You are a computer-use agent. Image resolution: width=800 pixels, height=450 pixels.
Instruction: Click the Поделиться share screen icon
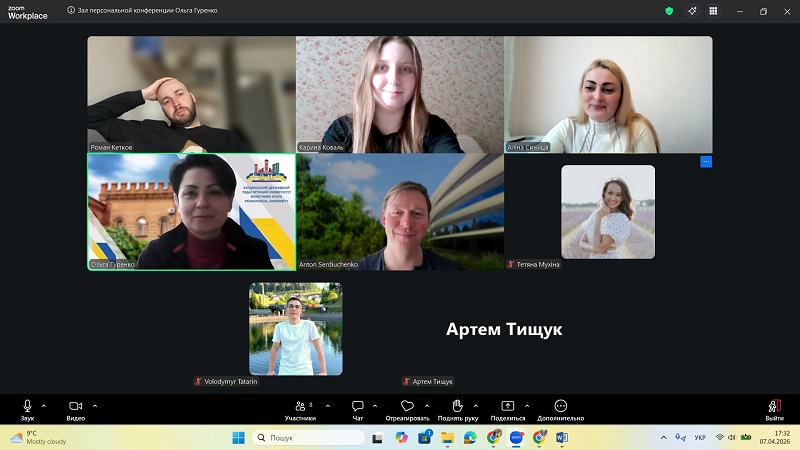tap(508, 407)
